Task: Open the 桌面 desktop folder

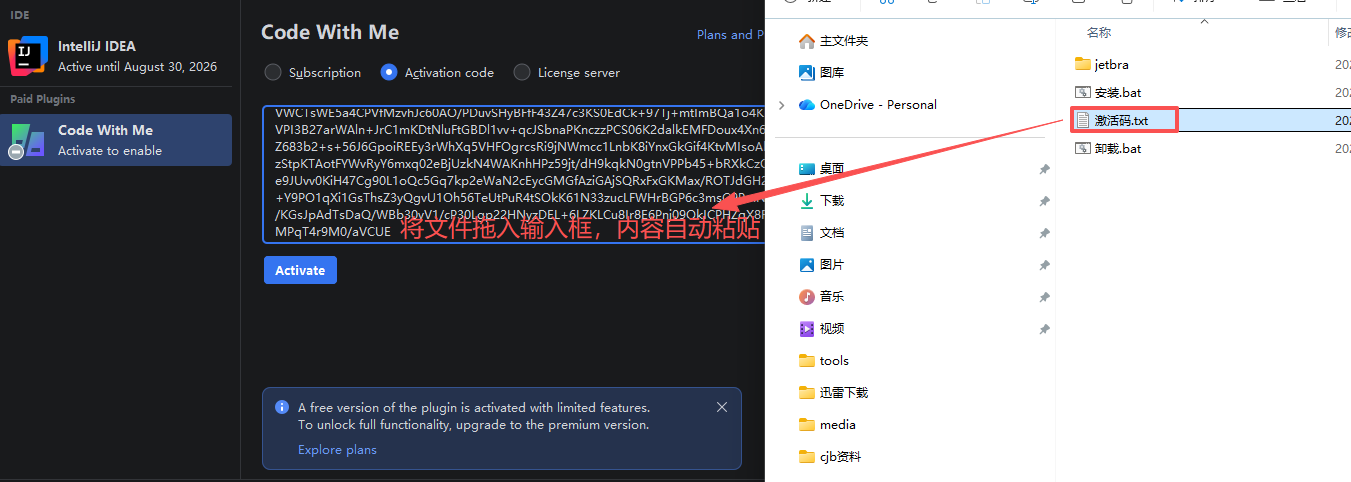Action: pyautogui.click(x=822, y=169)
